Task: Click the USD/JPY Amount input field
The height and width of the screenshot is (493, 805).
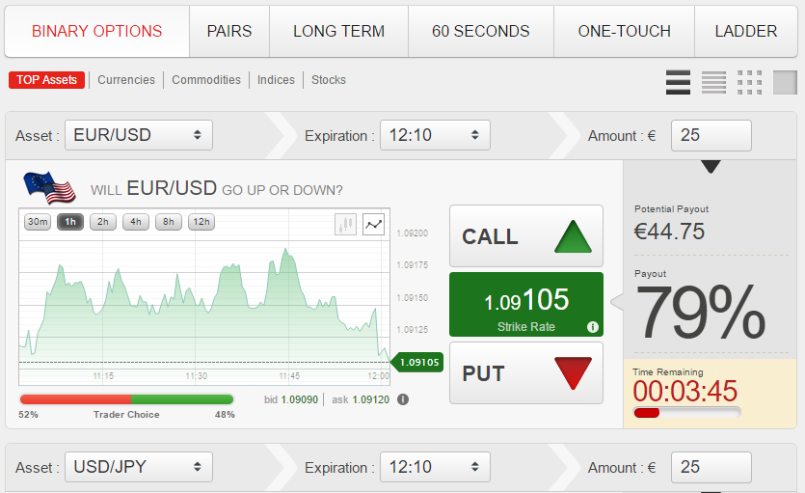Action: click(x=711, y=467)
